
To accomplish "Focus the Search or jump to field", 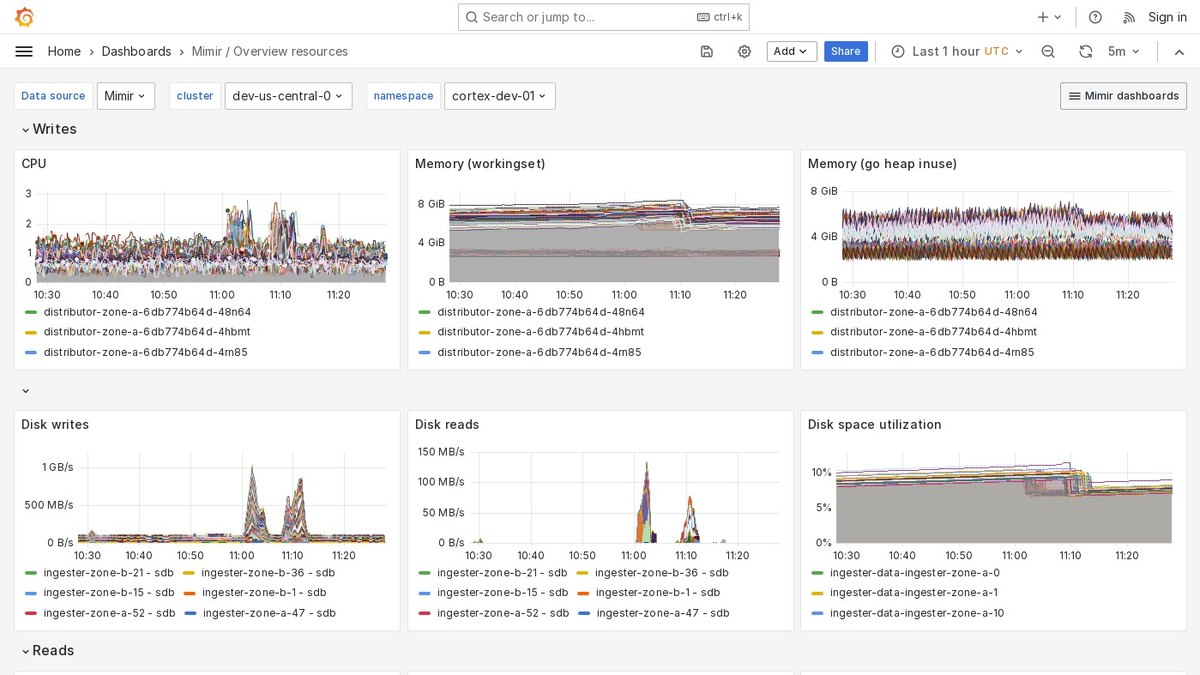I will point(603,17).
